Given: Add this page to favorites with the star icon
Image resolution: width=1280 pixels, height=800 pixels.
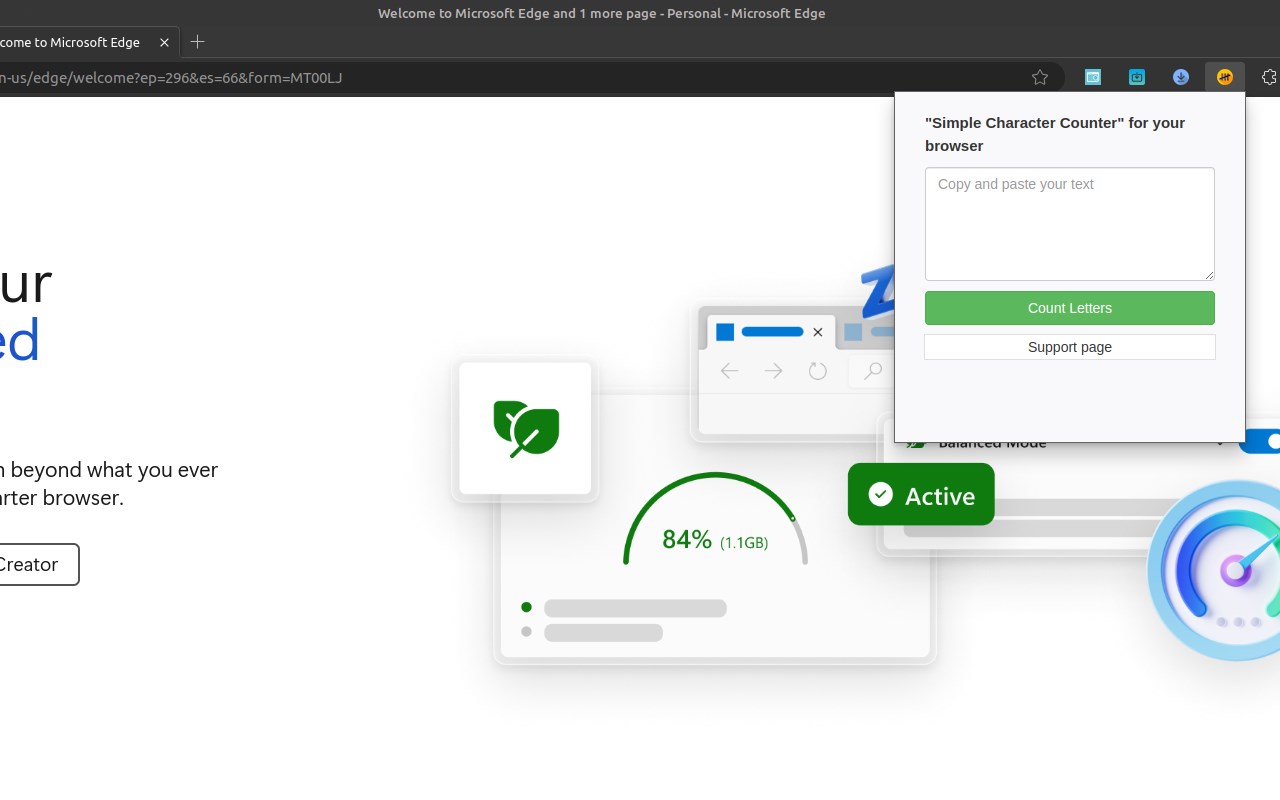Looking at the screenshot, I should [1040, 77].
